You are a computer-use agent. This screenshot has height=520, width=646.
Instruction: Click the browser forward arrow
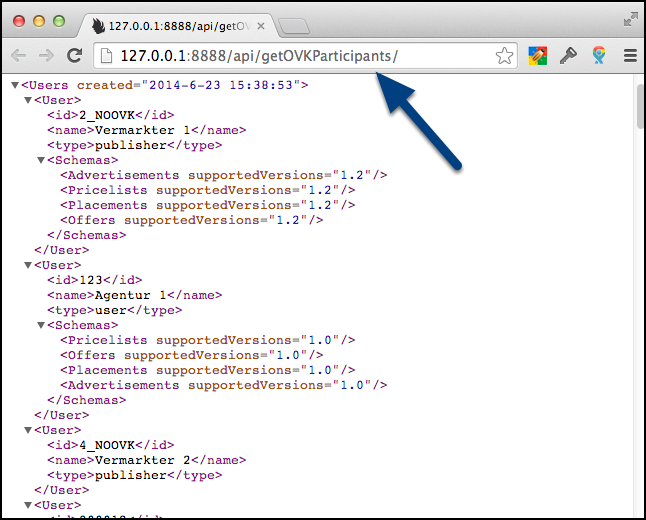[46, 55]
